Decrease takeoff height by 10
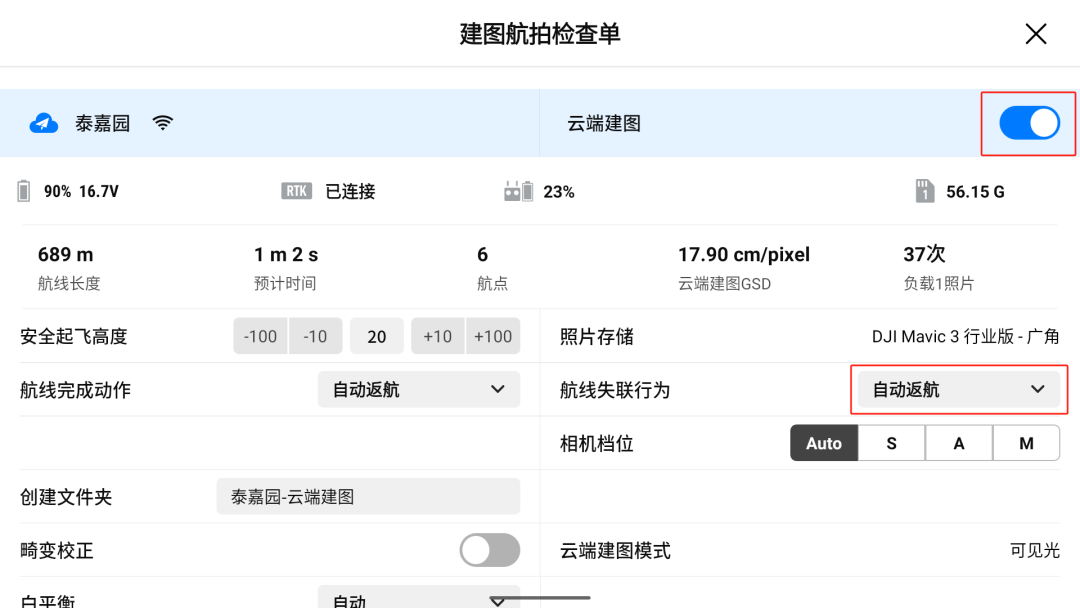 click(315, 336)
